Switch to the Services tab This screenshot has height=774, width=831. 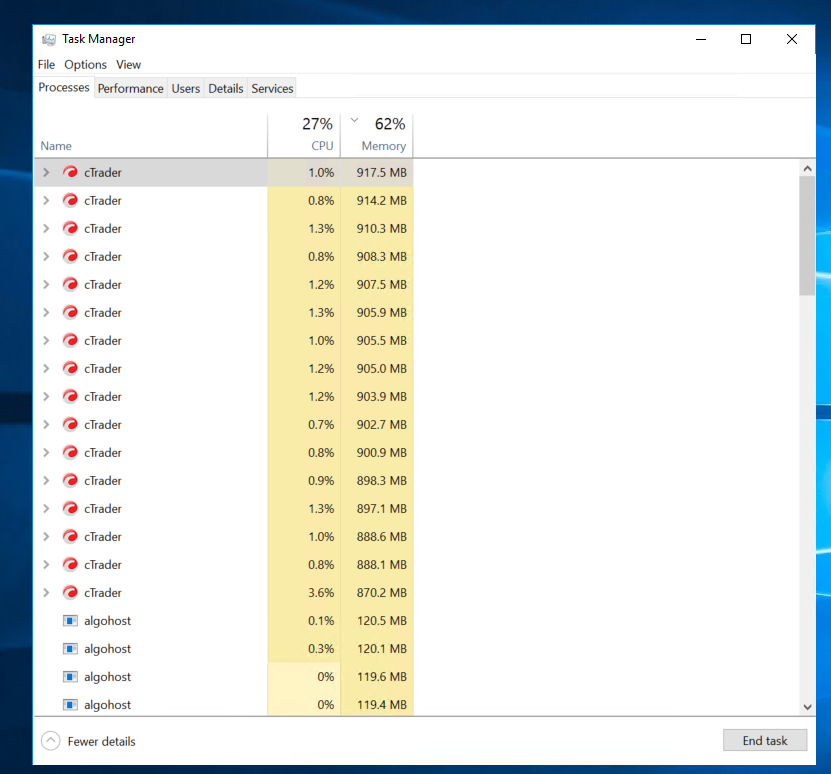coord(272,89)
